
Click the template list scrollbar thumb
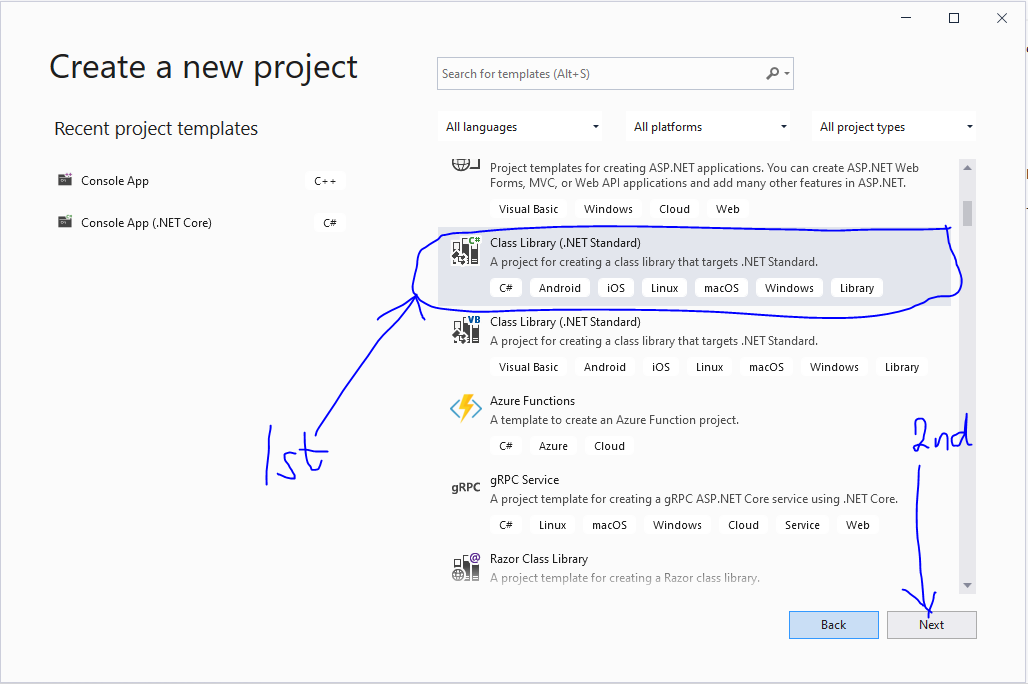click(968, 213)
